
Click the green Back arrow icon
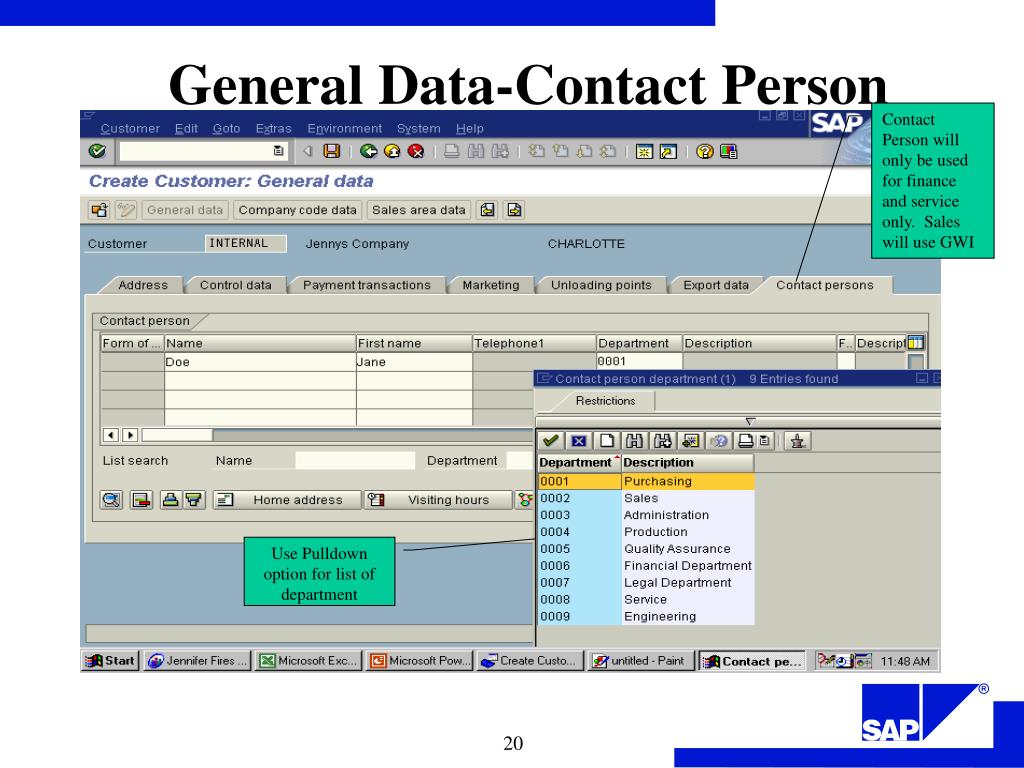click(x=369, y=152)
